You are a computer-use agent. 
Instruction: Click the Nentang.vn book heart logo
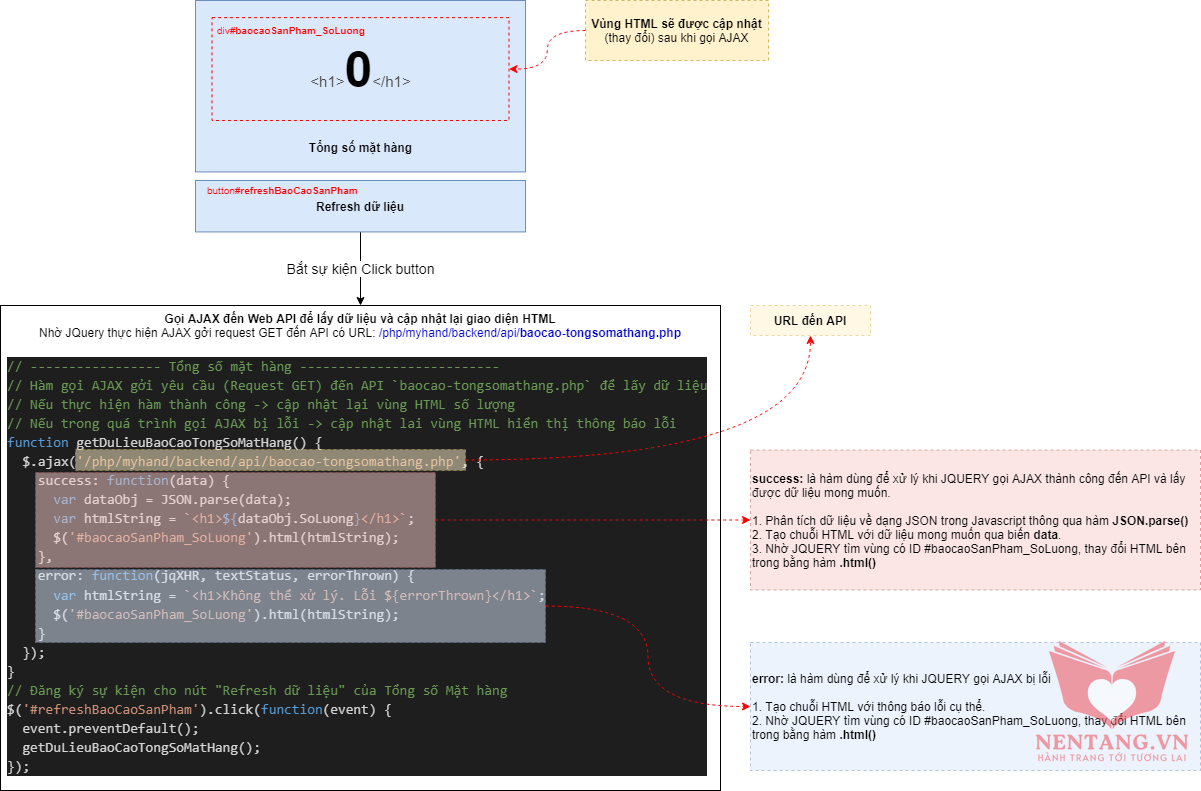coord(1112,681)
